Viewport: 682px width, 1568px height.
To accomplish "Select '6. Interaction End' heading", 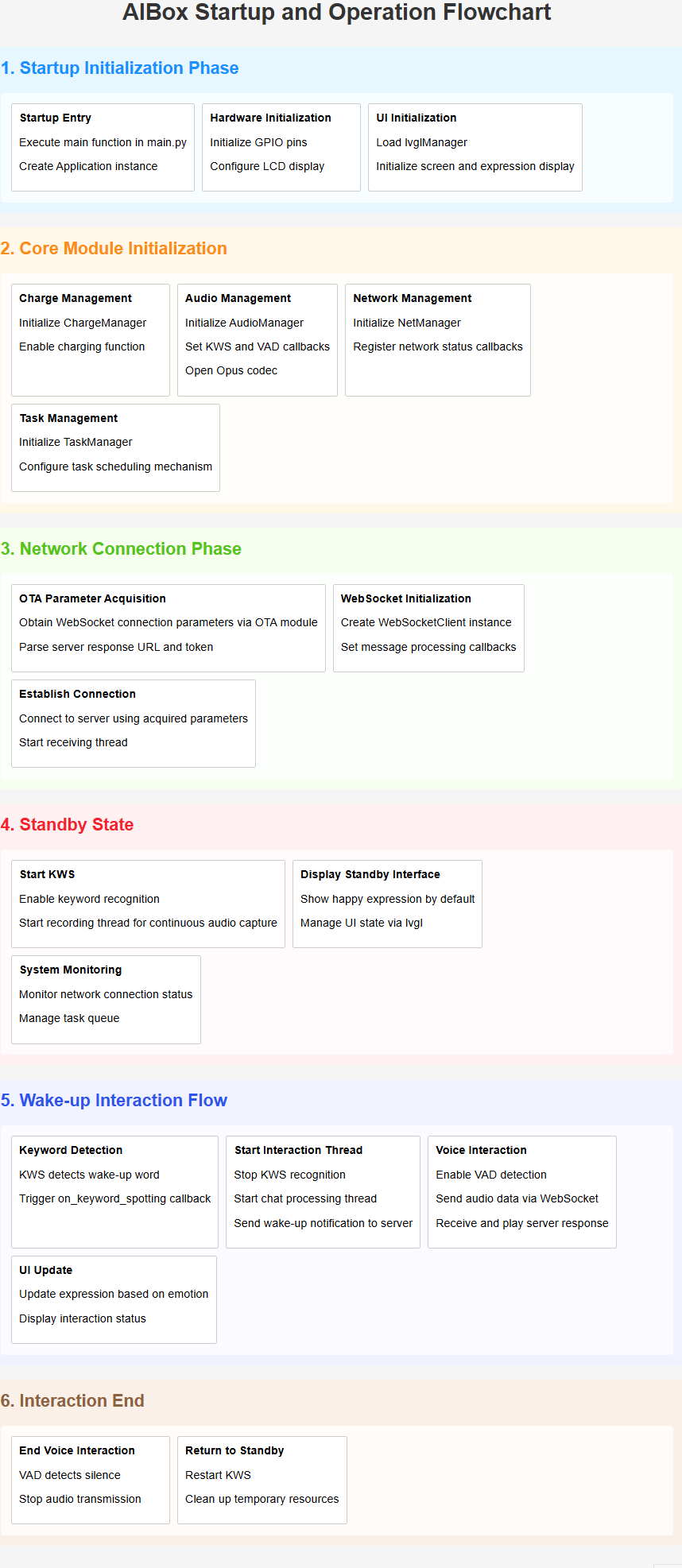I will click(x=72, y=1401).
